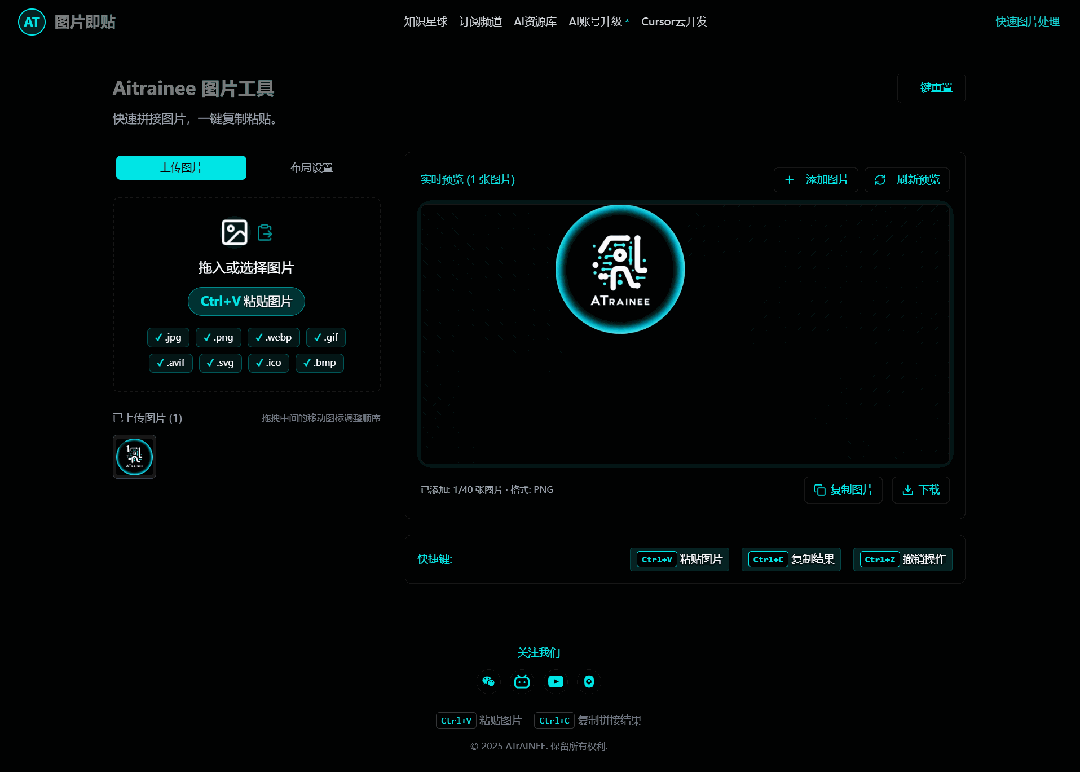The width and height of the screenshot is (1080, 772).
Task: Open 订阅频道 in the top navigation
Action: point(481,22)
